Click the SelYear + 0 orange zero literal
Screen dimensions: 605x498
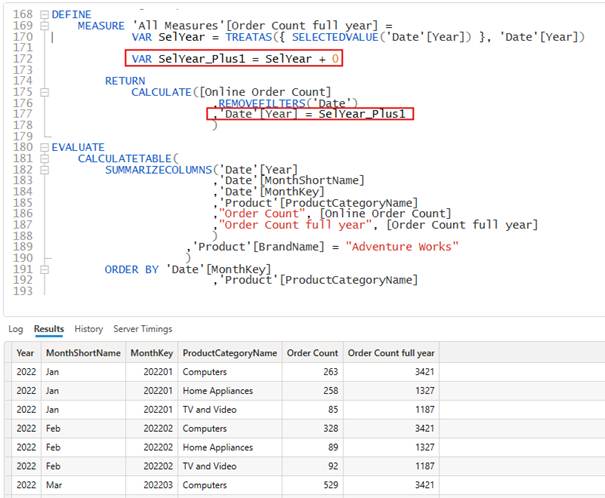pos(335,59)
